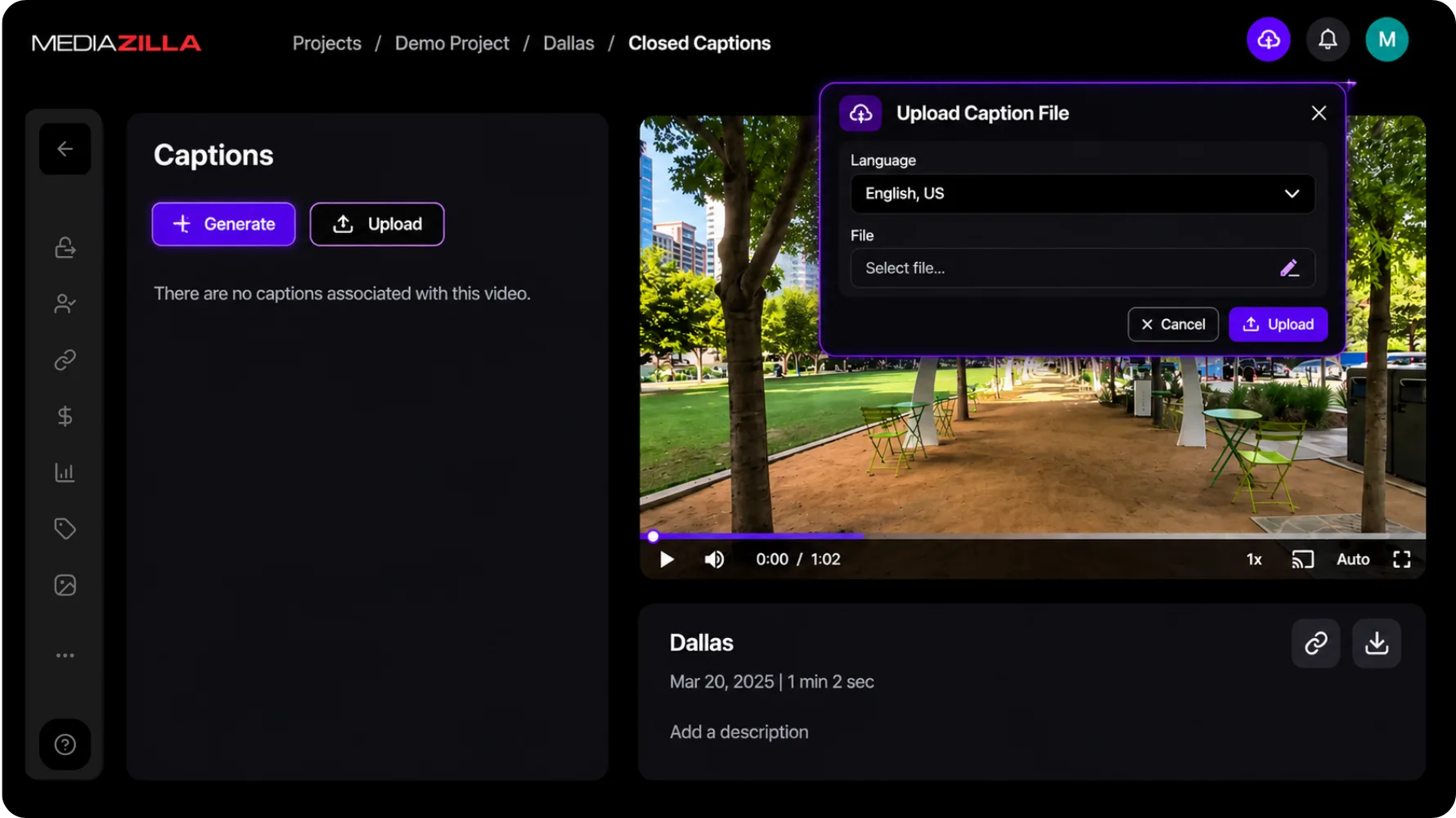Mute the video volume

point(714,560)
